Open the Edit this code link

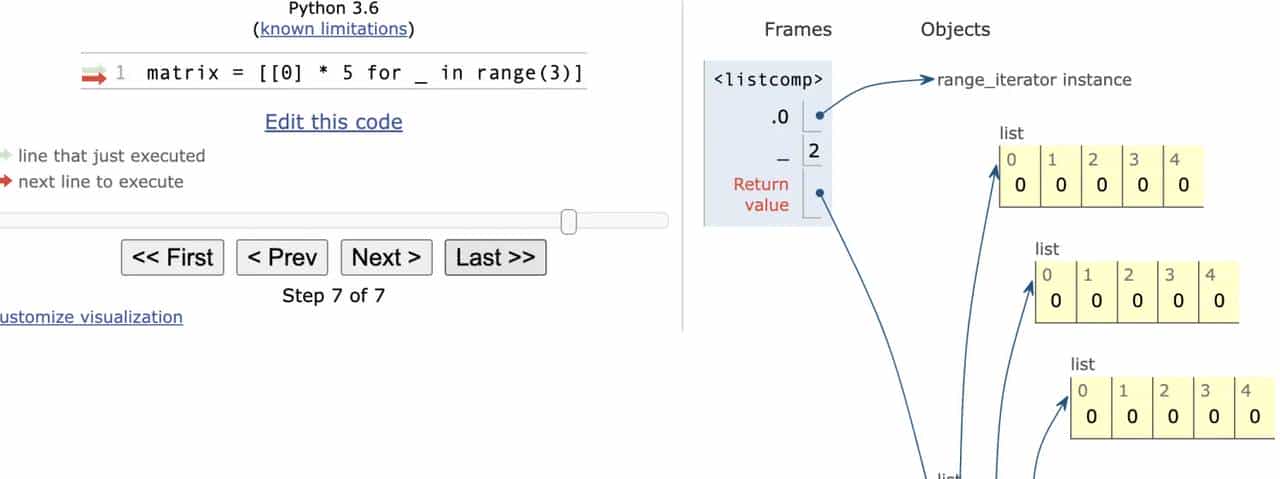pos(333,122)
